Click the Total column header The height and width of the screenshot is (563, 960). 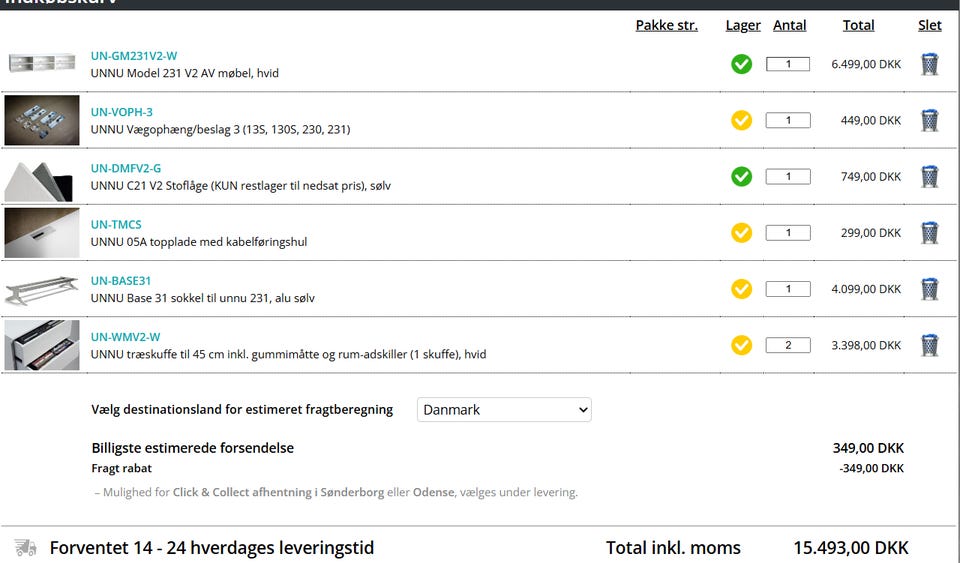(x=858, y=26)
